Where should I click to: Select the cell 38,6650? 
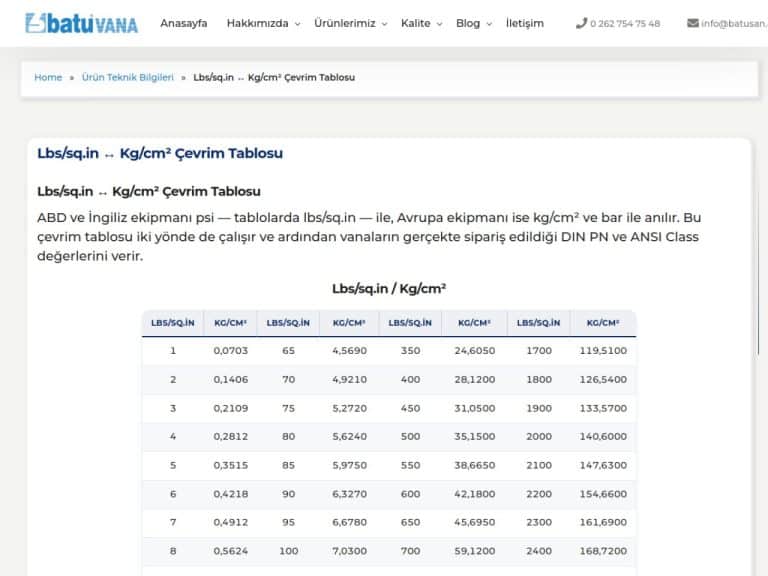pyautogui.click(x=475, y=465)
